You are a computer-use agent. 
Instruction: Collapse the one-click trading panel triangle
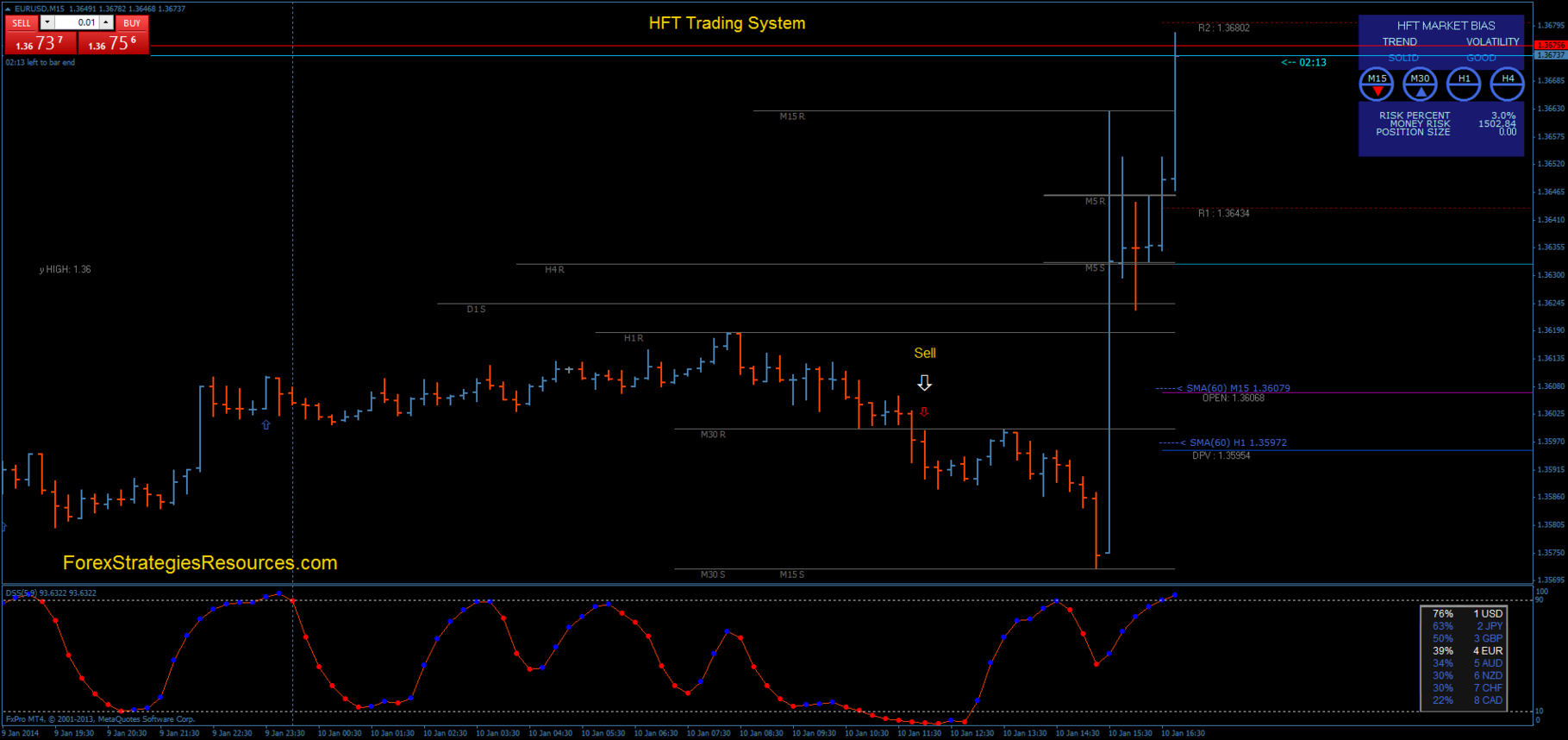click(8, 9)
